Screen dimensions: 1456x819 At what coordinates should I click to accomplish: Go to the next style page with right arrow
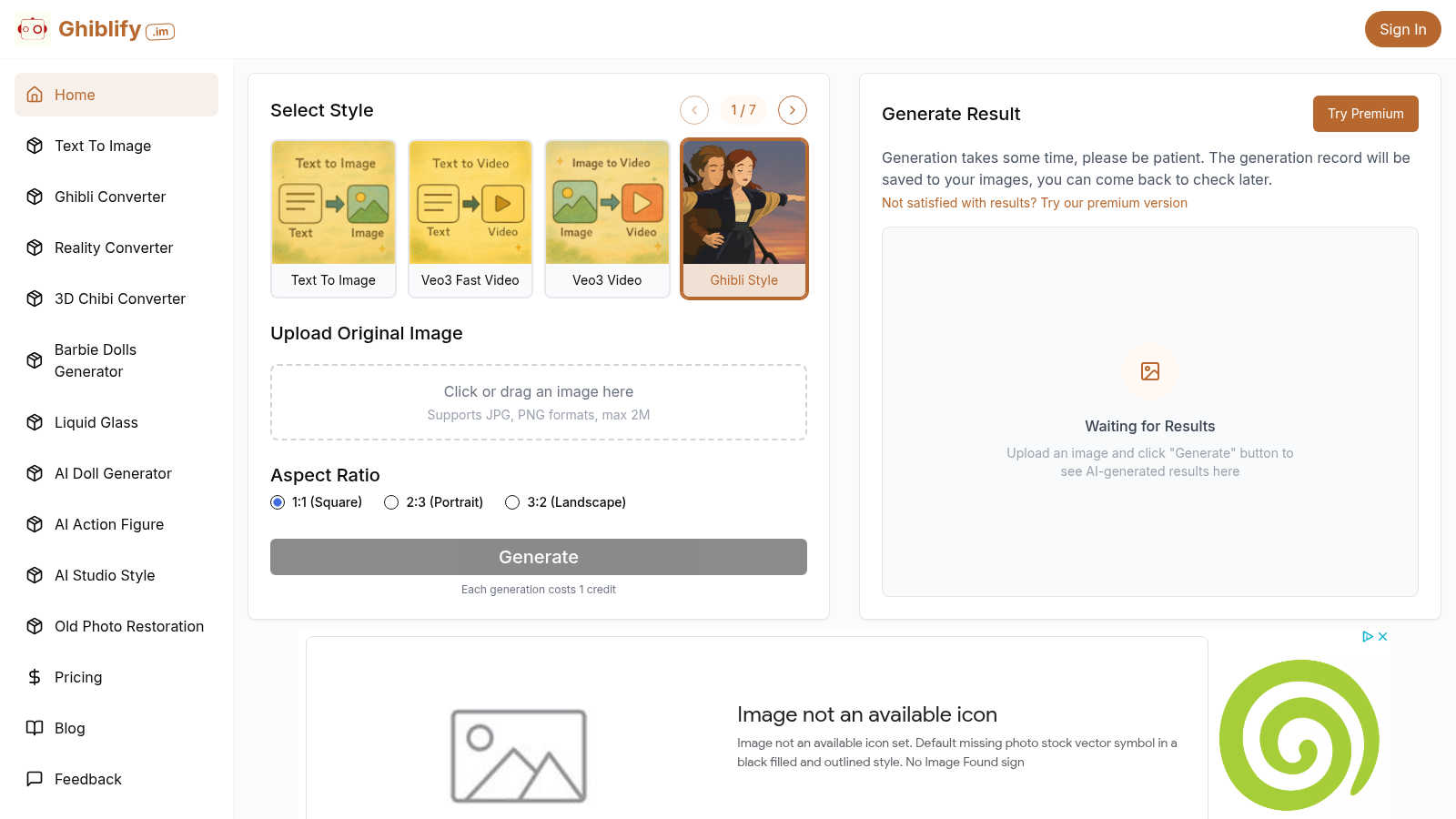(x=792, y=109)
